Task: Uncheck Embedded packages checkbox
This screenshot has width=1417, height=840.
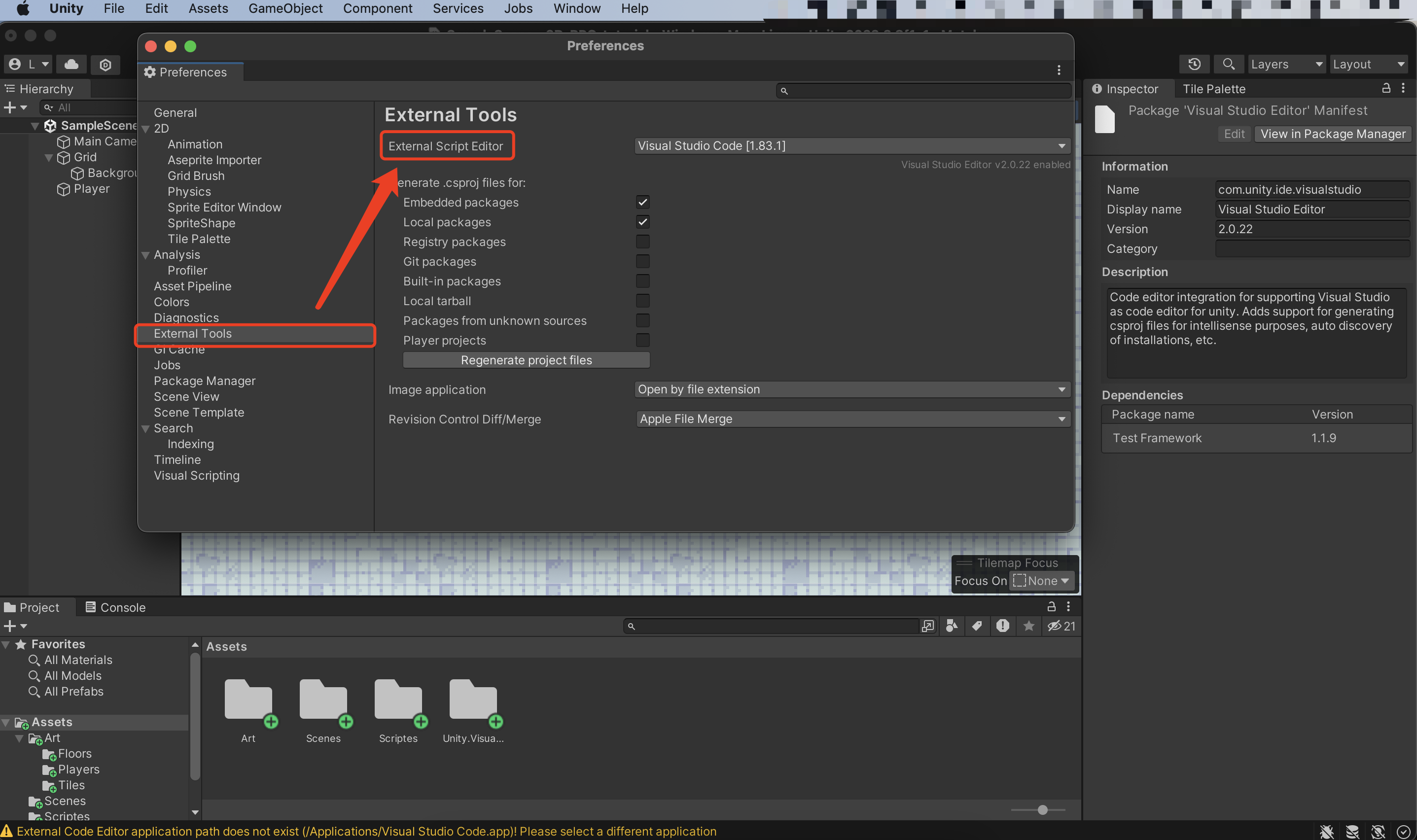Action: pyautogui.click(x=642, y=202)
